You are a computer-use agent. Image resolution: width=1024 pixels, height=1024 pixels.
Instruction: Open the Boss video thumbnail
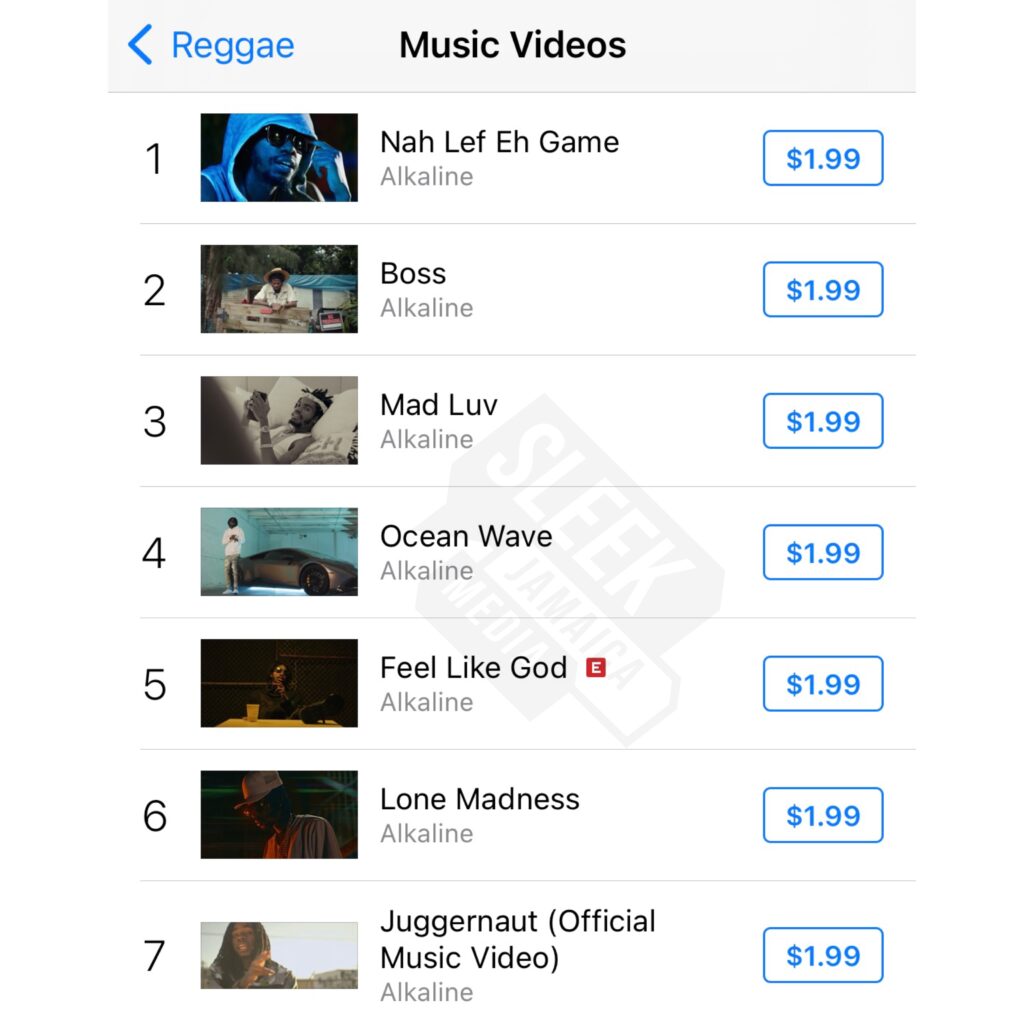coord(279,289)
